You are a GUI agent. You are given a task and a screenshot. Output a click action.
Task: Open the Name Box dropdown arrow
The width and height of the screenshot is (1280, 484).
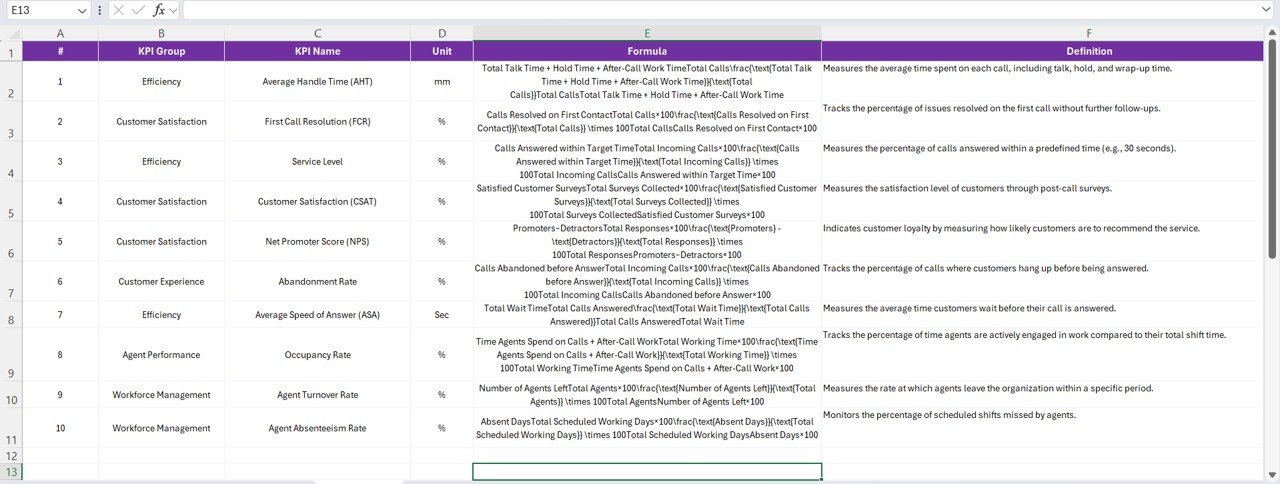(82, 10)
